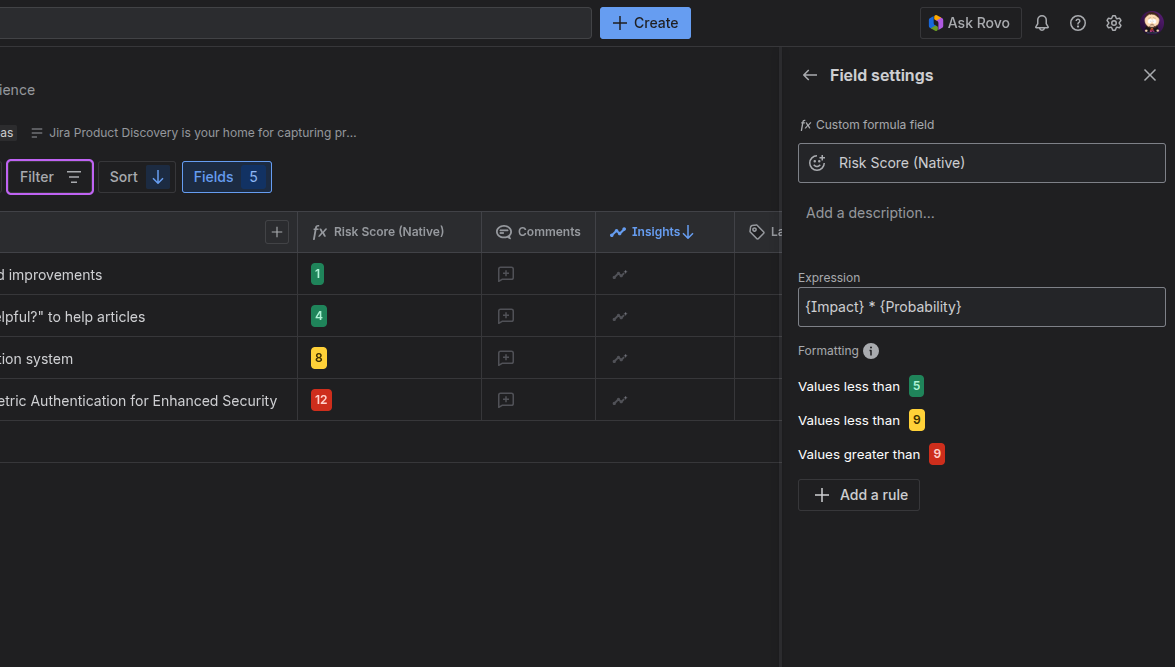
Task: Open notifications via the bell icon
Action: [x=1041, y=22]
